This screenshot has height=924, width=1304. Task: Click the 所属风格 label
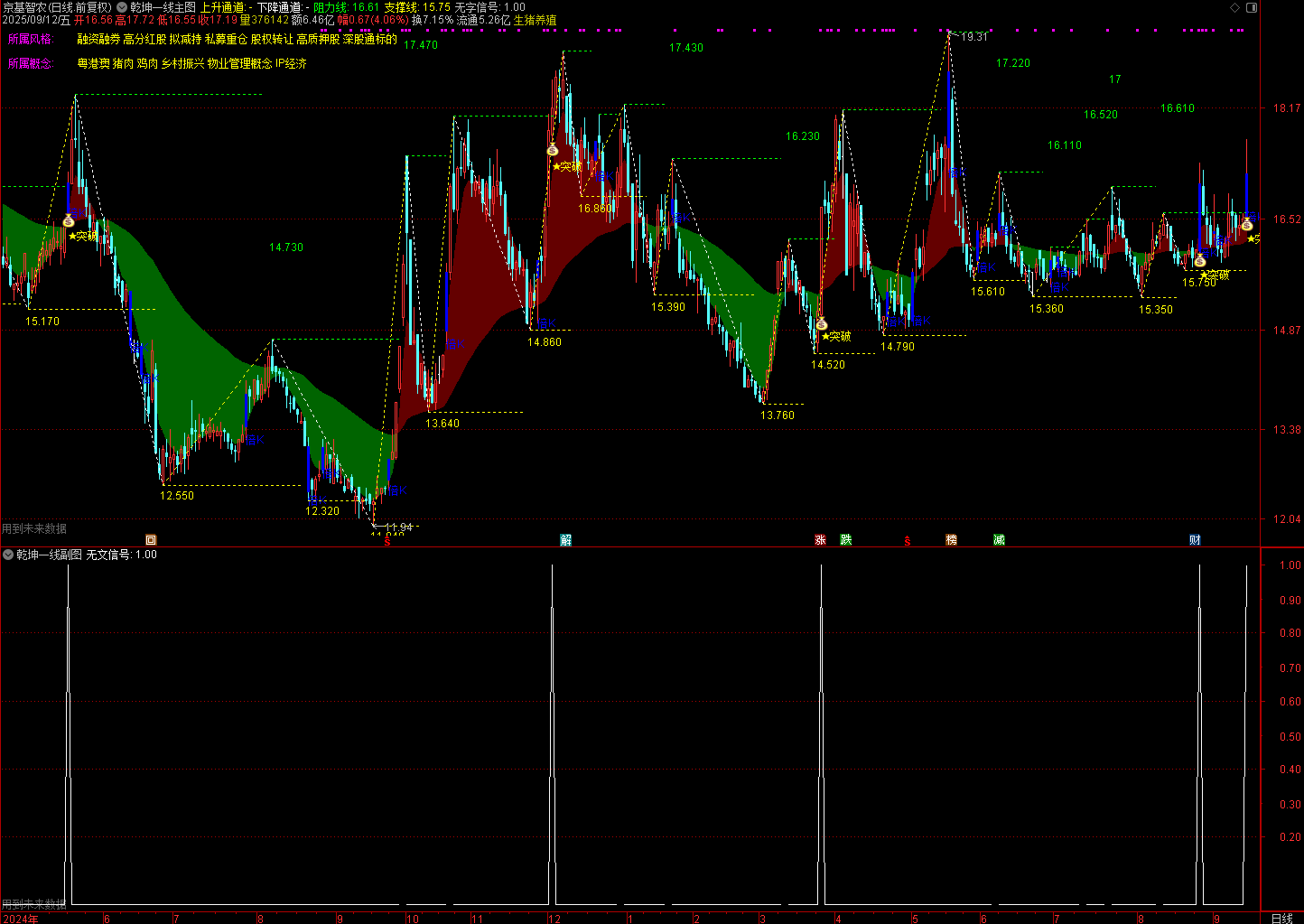coord(30,39)
